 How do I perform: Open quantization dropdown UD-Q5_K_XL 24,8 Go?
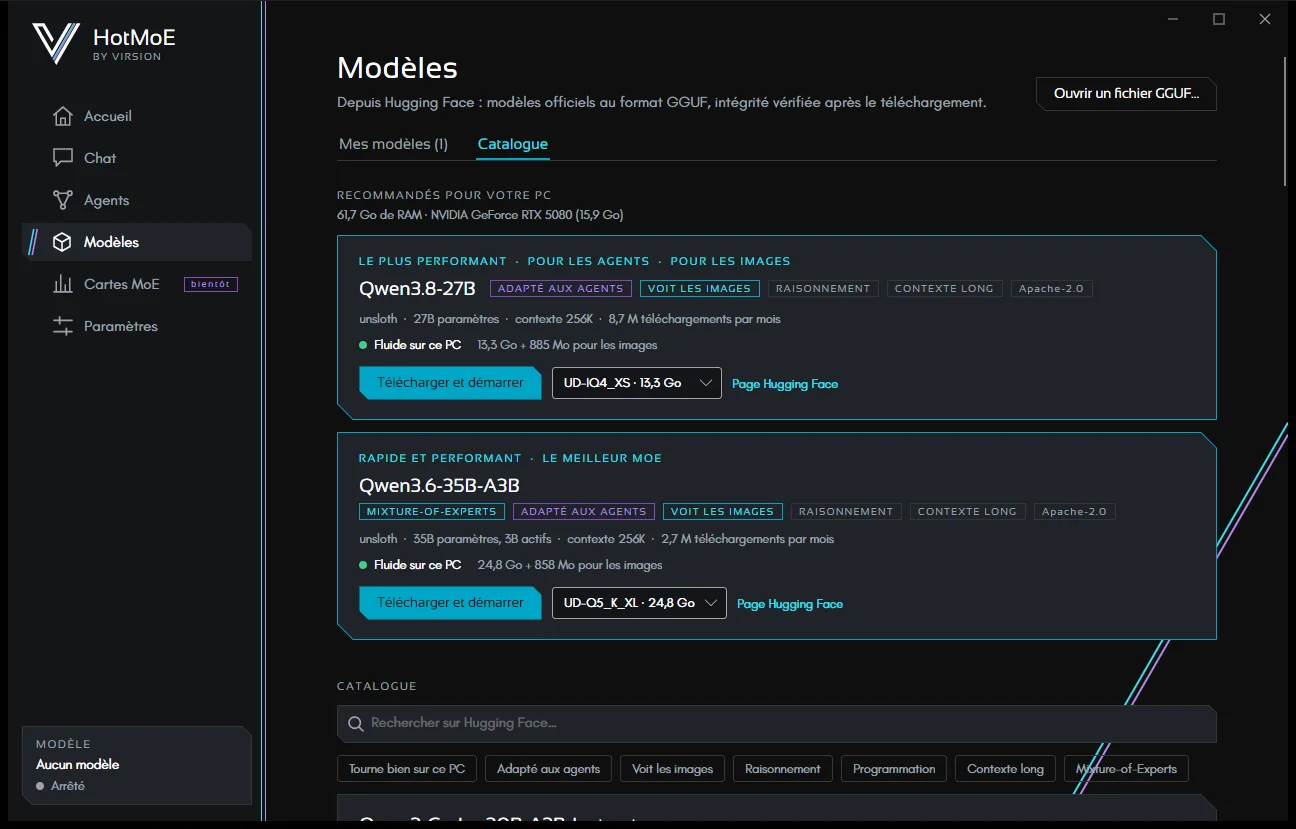639,603
